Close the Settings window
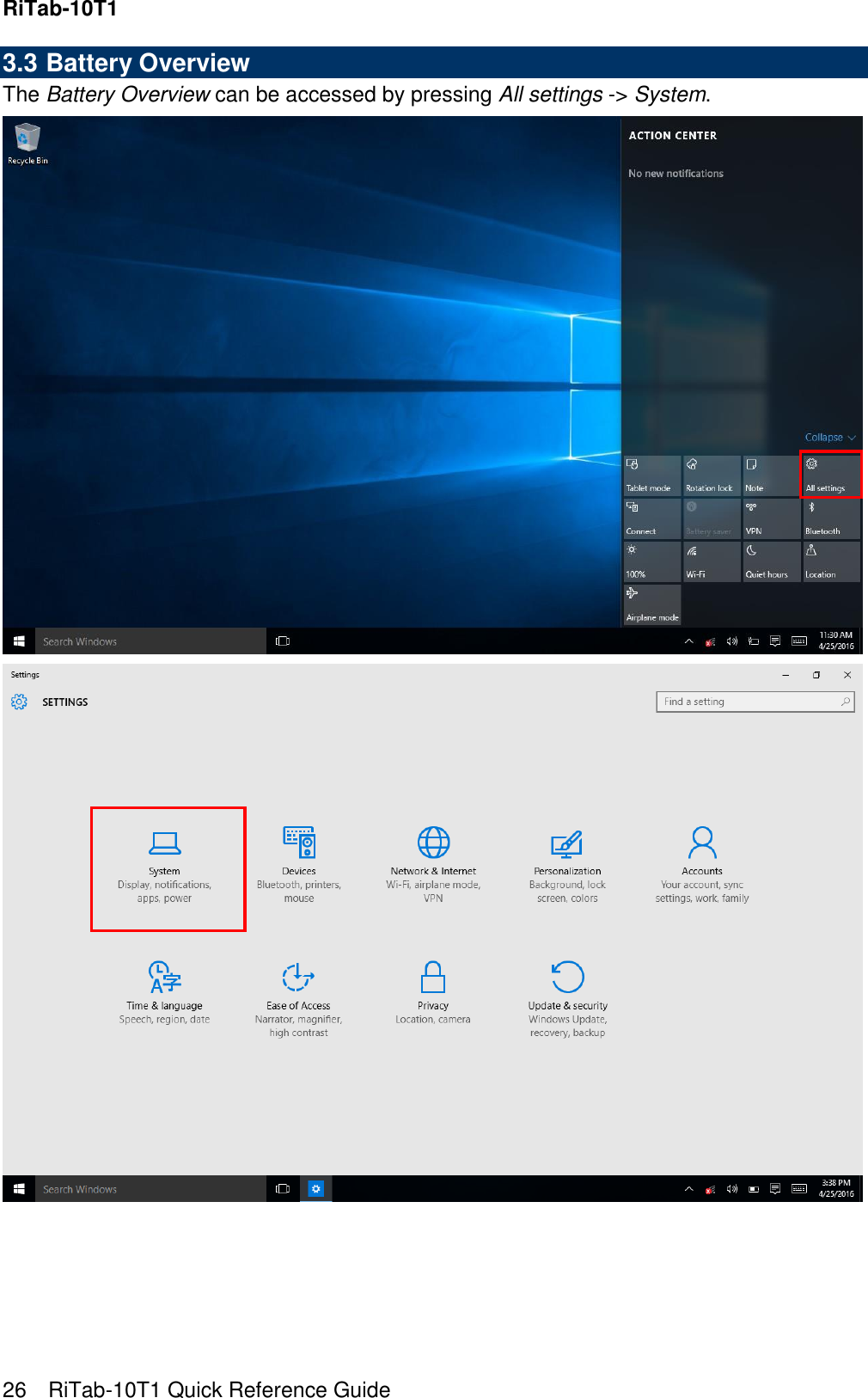The width and height of the screenshot is (868, 1398). (x=847, y=676)
